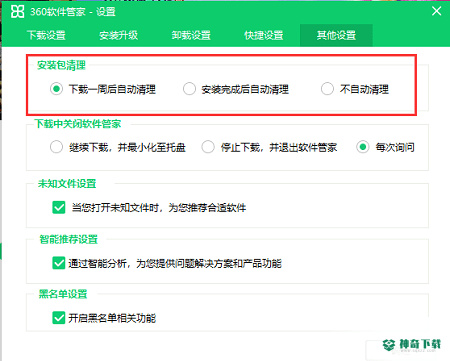Choose 安装完成后自动清理 option
This screenshot has height=361, width=450.
[x=189, y=89]
